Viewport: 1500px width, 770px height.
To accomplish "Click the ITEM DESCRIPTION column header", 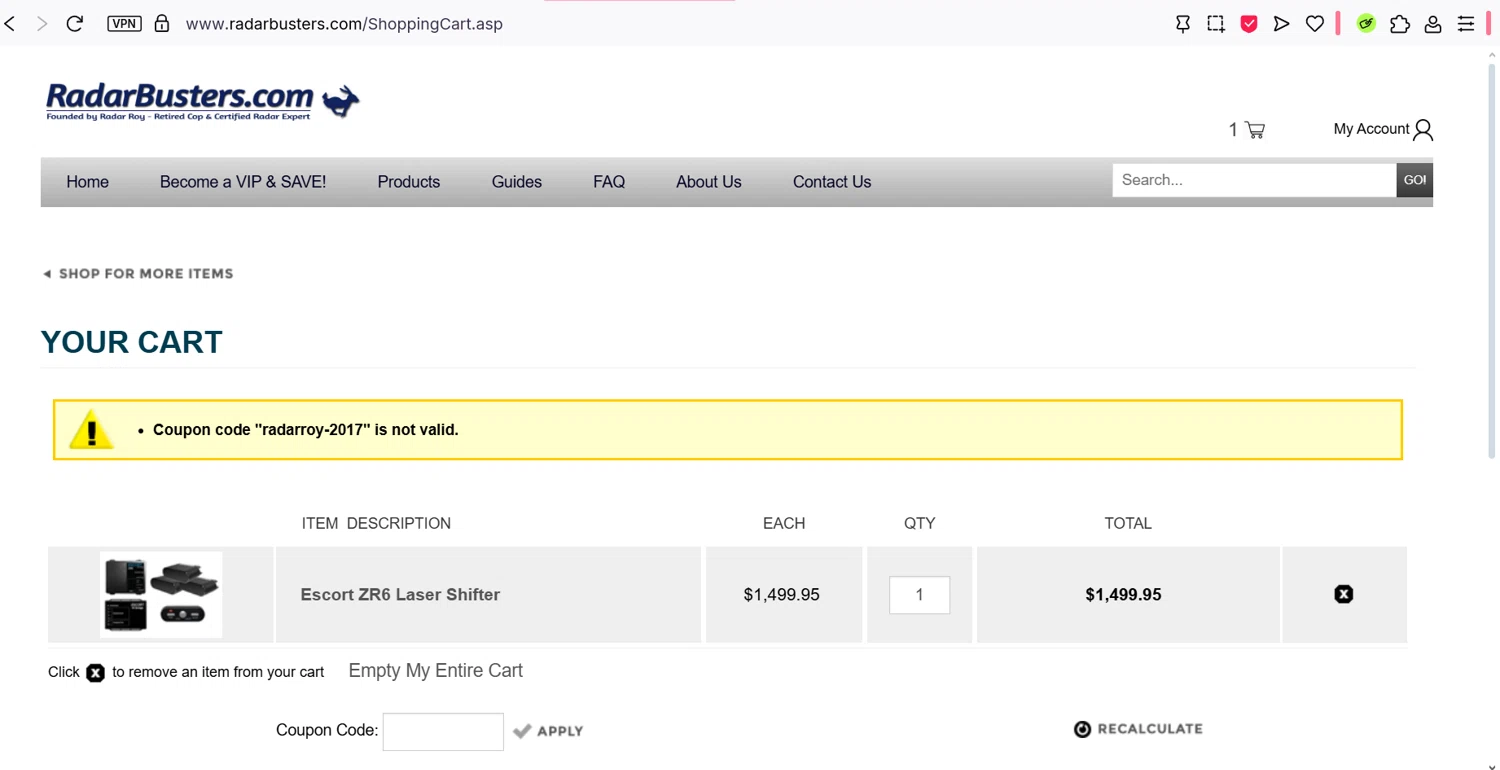I will (376, 523).
